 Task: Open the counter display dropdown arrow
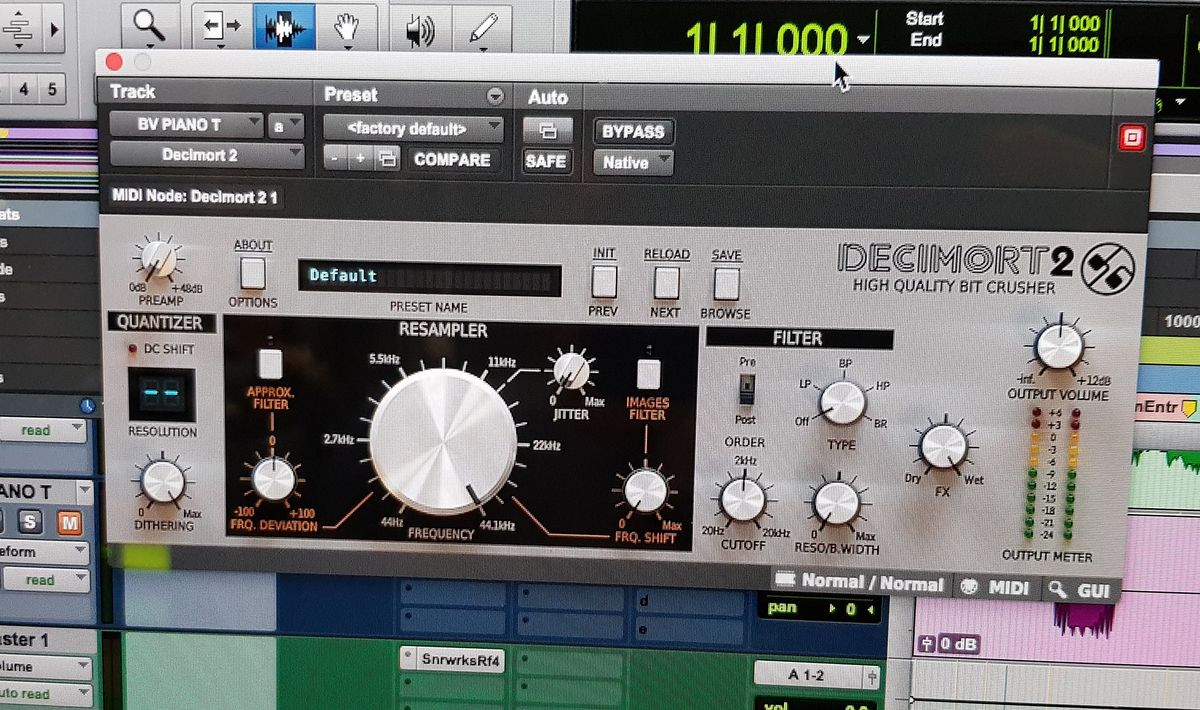point(863,41)
